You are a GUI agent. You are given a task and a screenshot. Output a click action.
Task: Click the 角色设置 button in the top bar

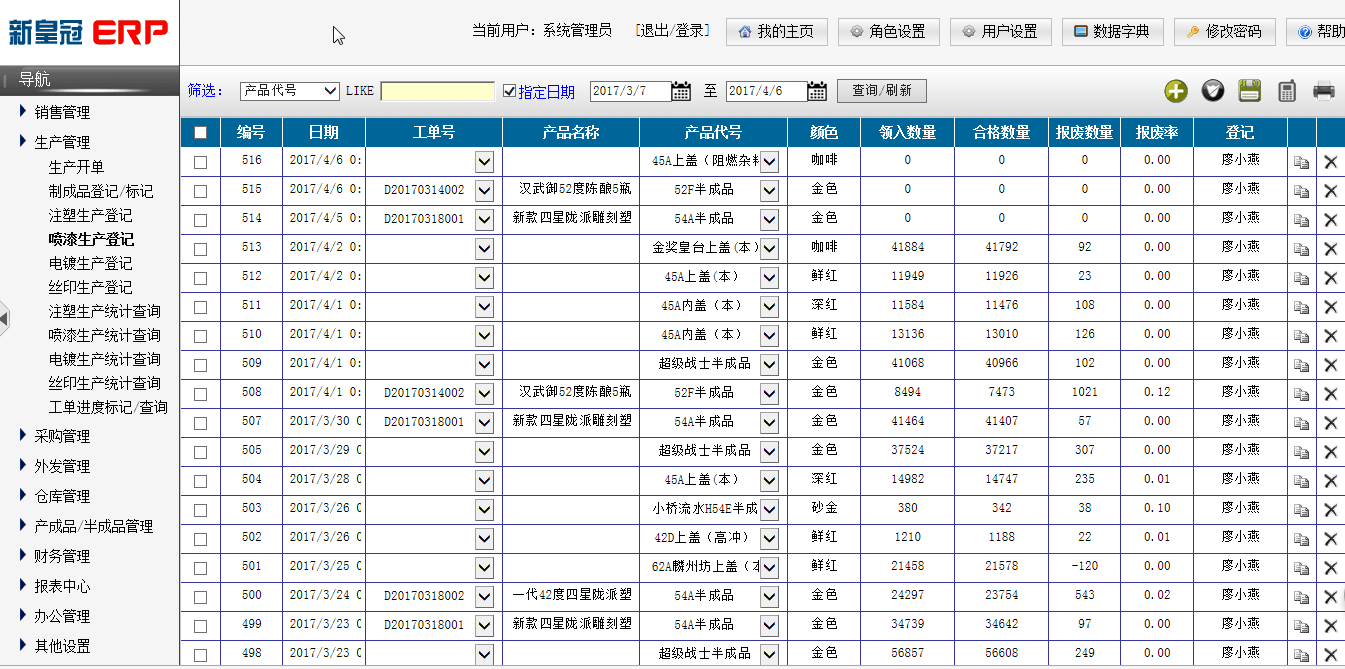click(x=888, y=32)
